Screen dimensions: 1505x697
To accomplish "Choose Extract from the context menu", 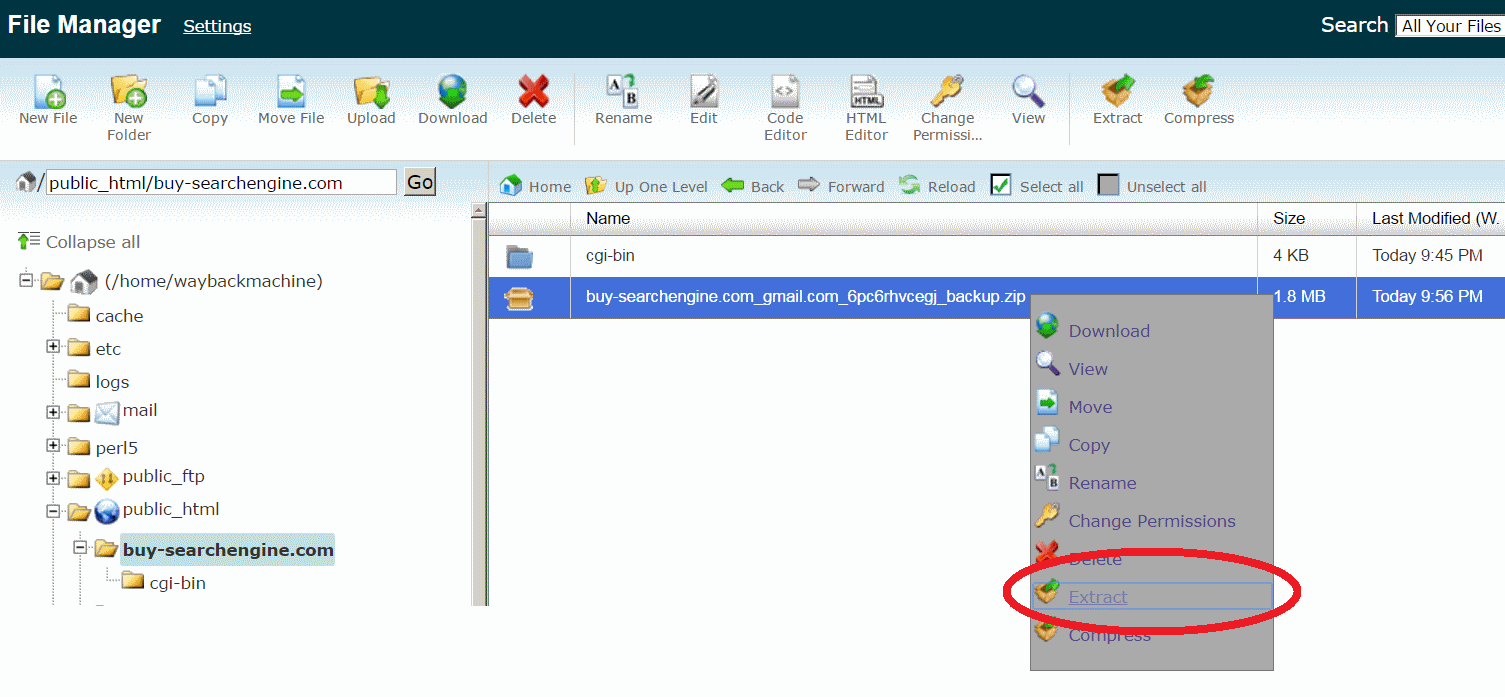I will pyautogui.click(x=1097, y=597).
